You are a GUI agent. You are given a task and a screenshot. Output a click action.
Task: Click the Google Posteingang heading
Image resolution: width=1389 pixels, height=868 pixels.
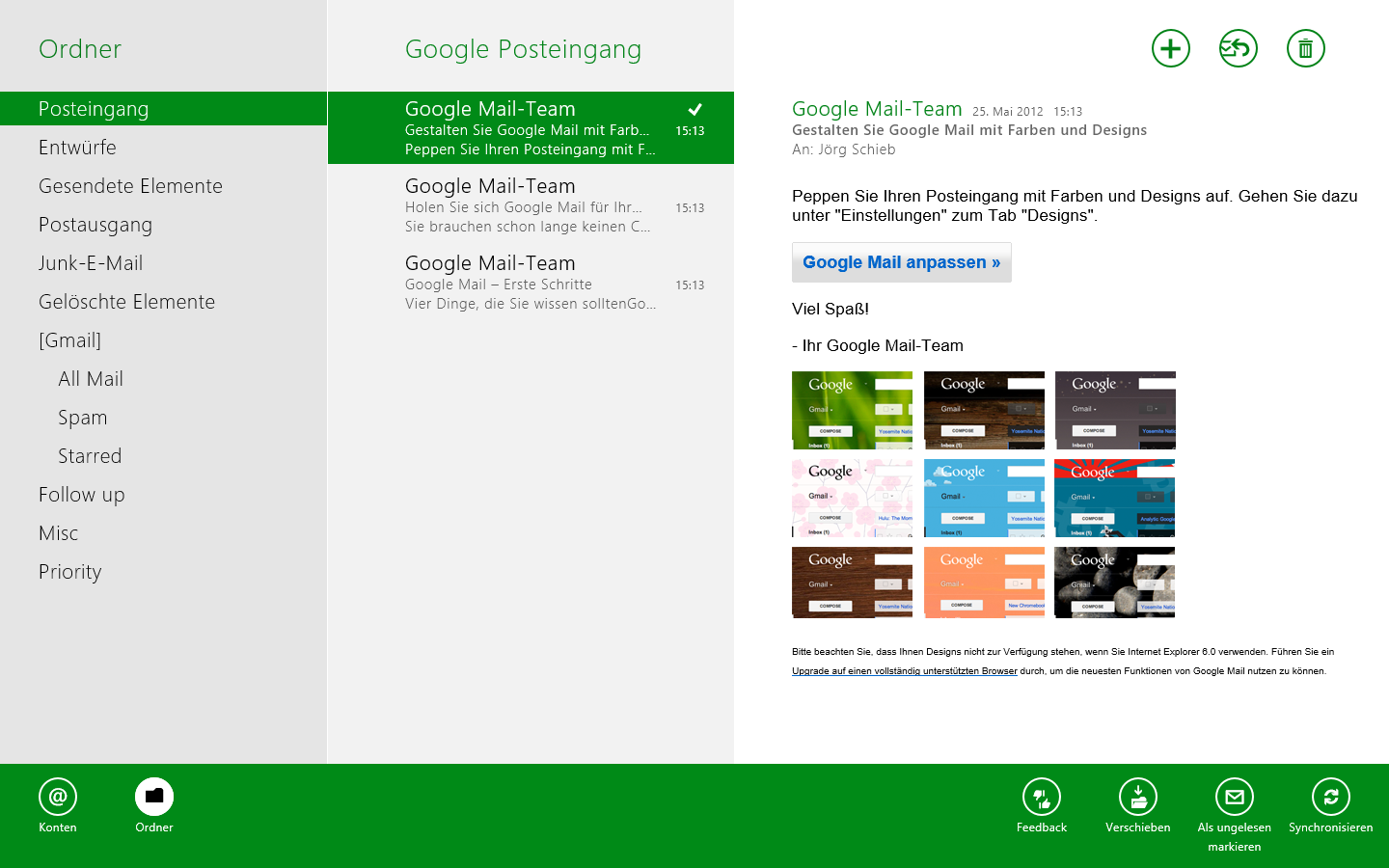tap(523, 49)
